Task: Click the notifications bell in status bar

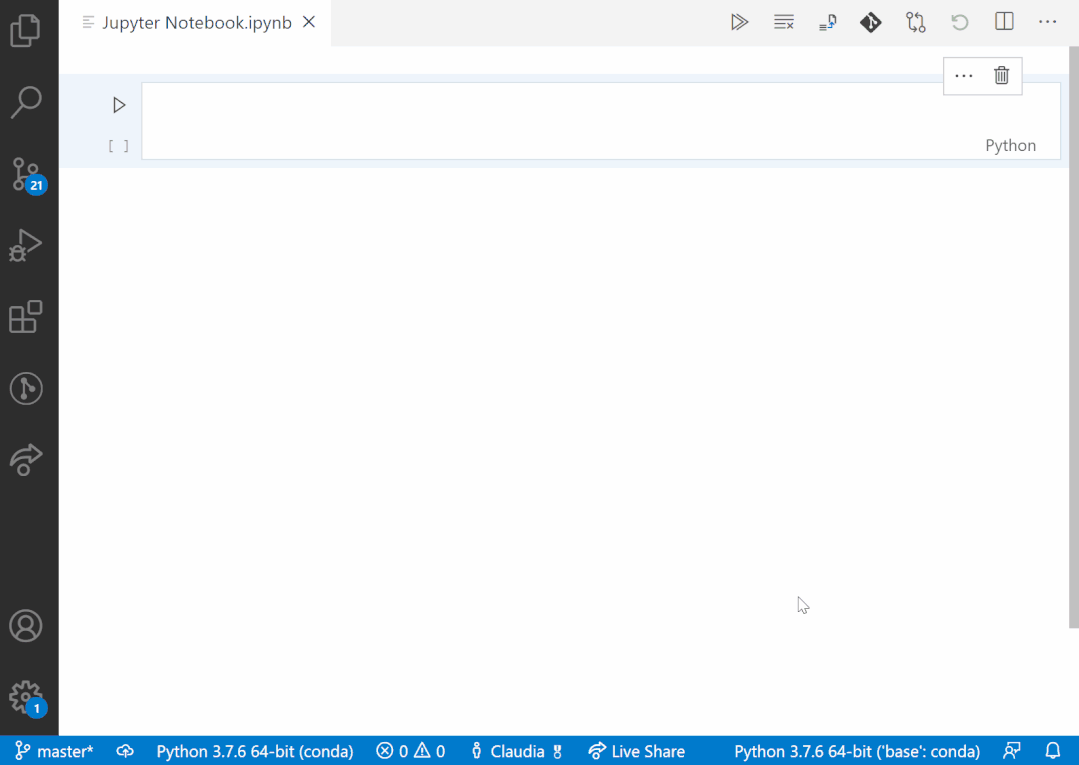Action: (x=1052, y=751)
